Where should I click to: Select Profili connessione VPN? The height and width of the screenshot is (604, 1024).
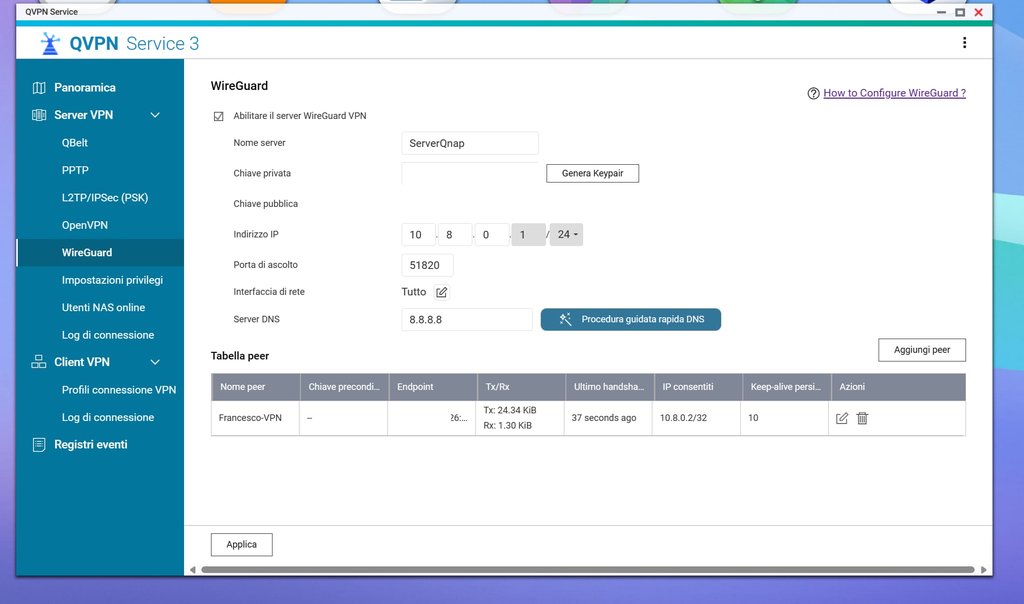(119, 390)
